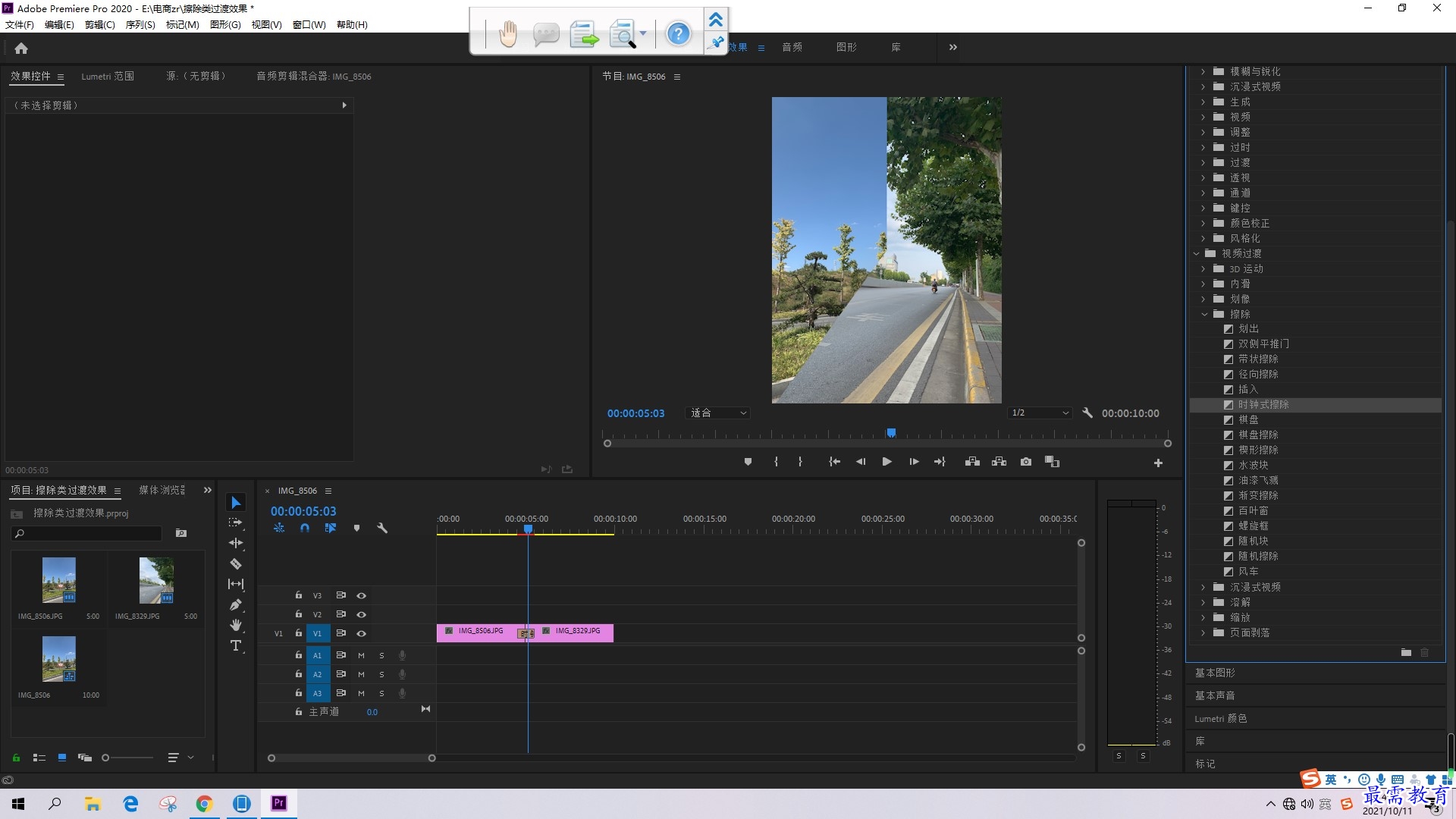
Task: Switch project panel to list view
Action: tap(39, 758)
